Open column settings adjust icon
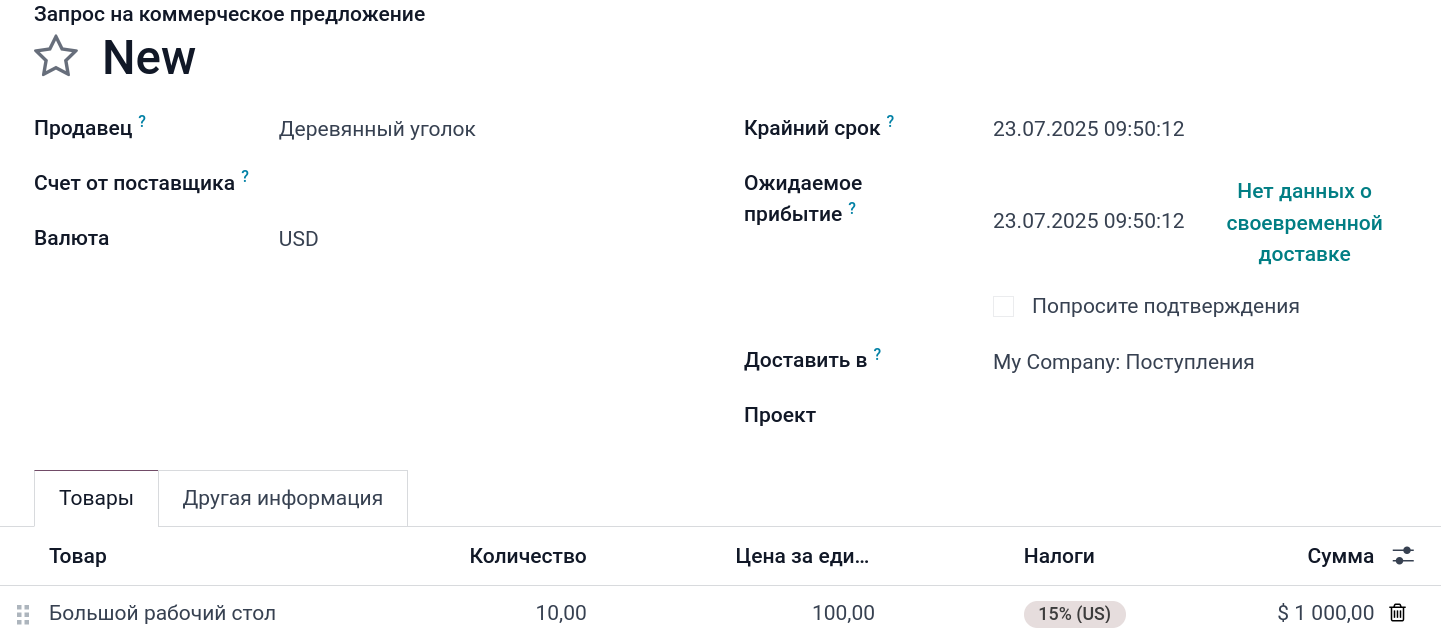Image resolution: width=1441 pixels, height=638 pixels. [x=1403, y=556]
